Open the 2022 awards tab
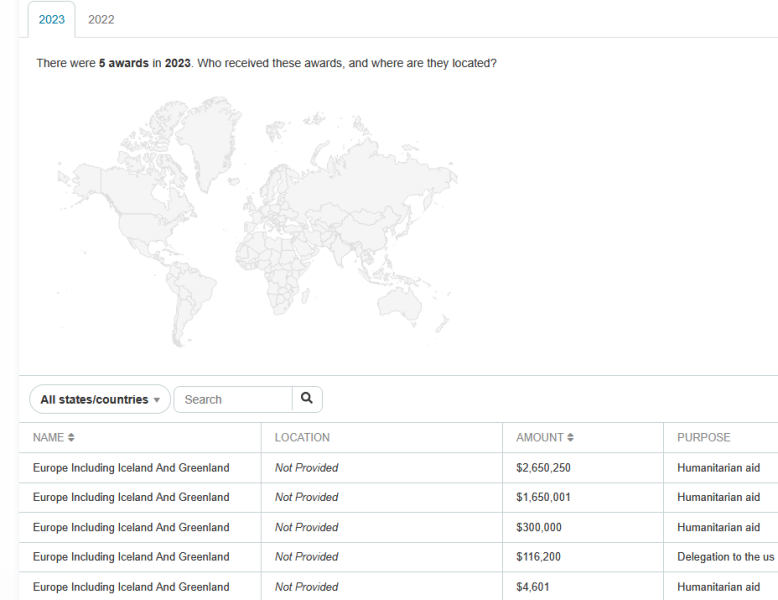The image size is (778, 600). tap(101, 19)
